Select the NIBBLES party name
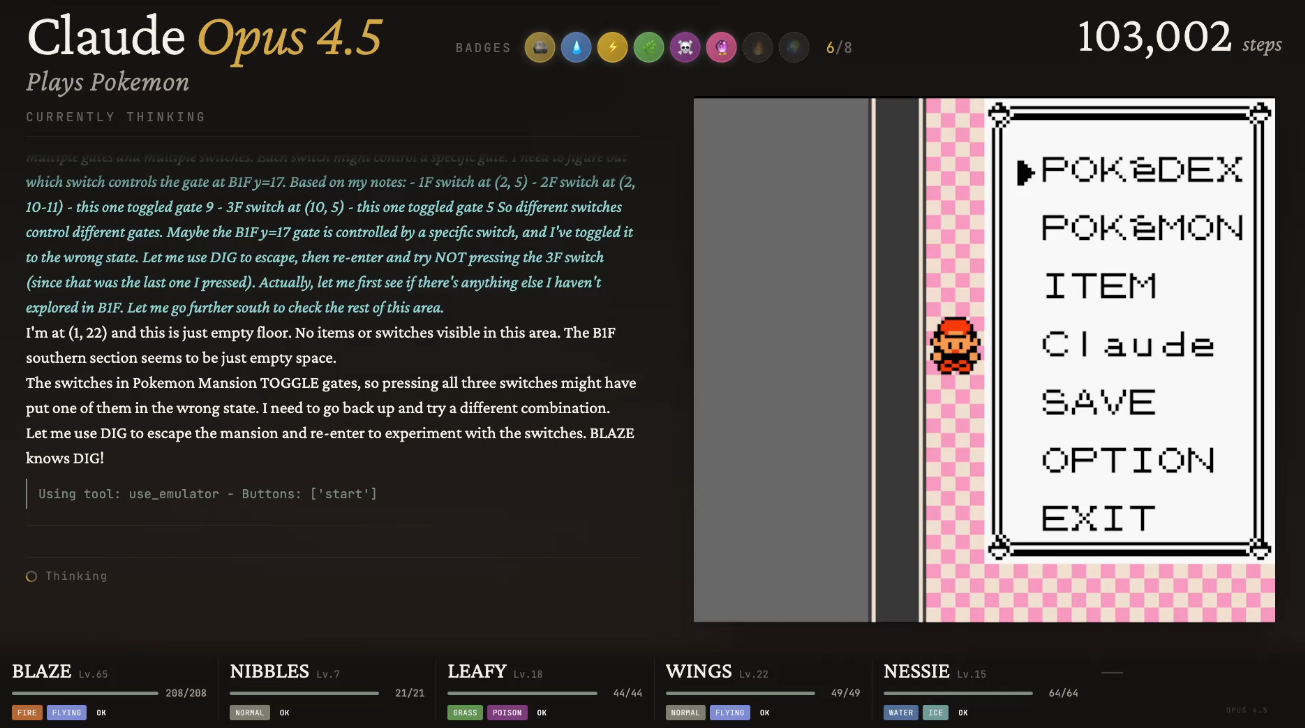This screenshot has width=1305, height=728. click(x=269, y=672)
